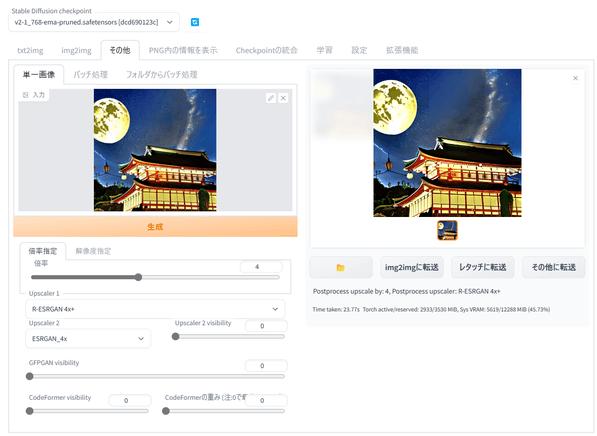This screenshot has height=436, width=597.
Task: Refresh the Stable Diffusion checkpoint list
Action: (195, 22)
